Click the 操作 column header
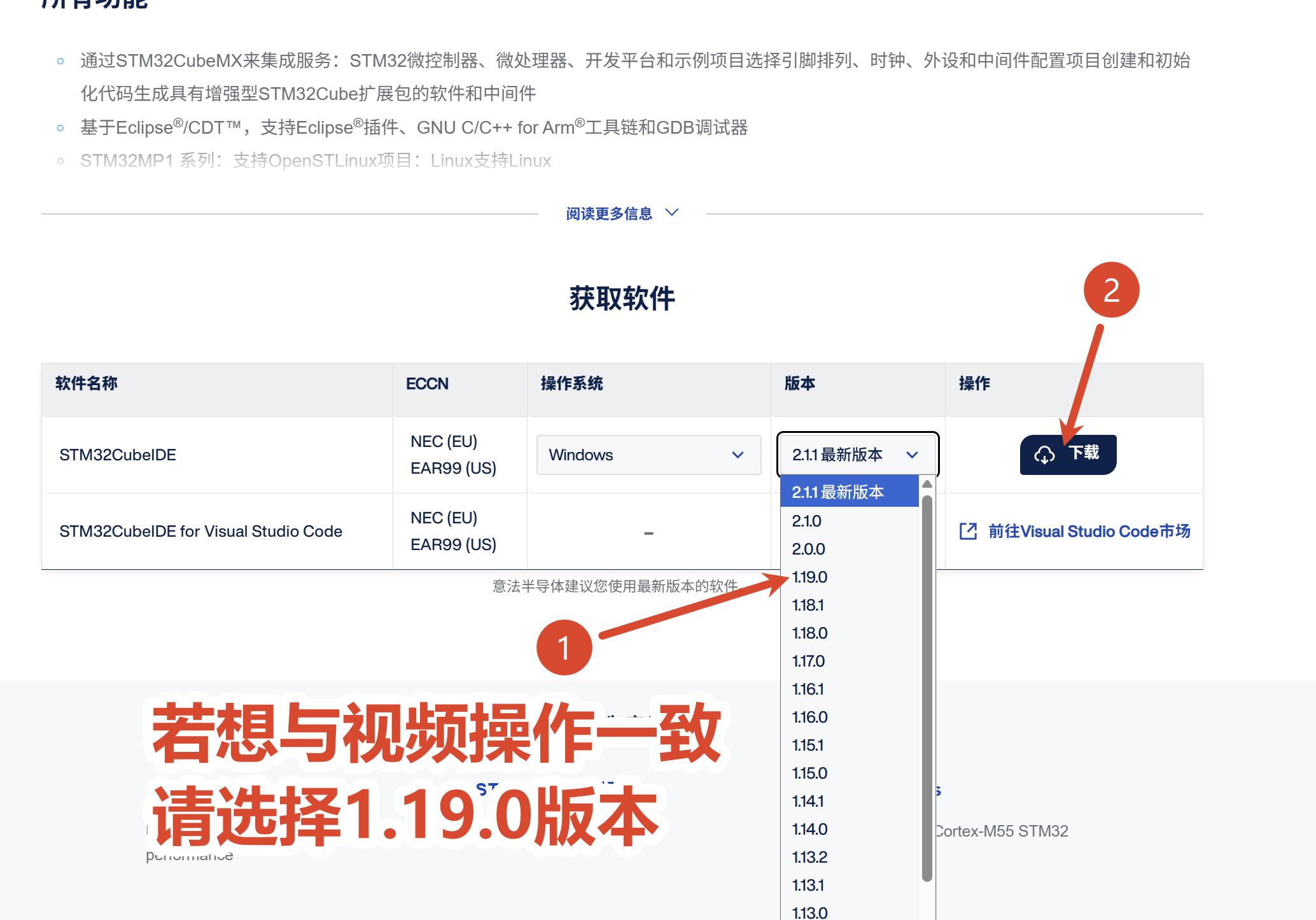1316x920 pixels. point(1074,390)
